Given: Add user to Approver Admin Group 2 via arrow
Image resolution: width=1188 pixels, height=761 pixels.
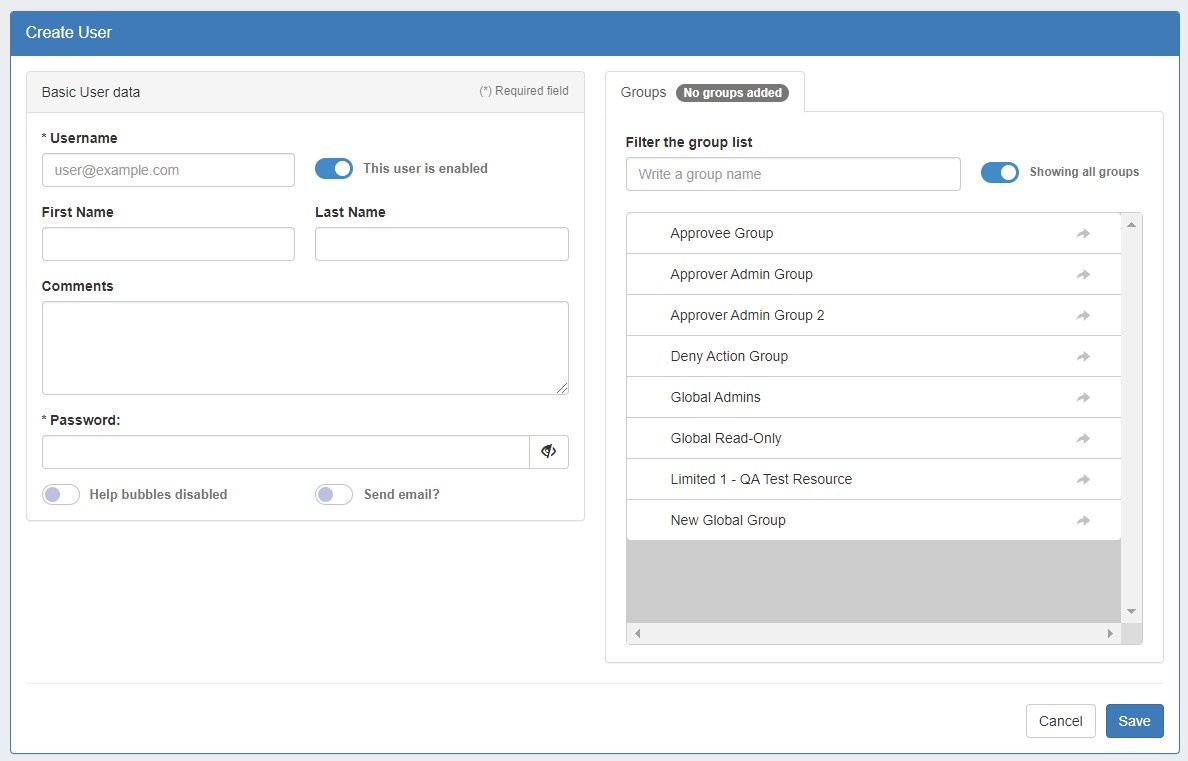Looking at the screenshot, I should (1083, 316).
